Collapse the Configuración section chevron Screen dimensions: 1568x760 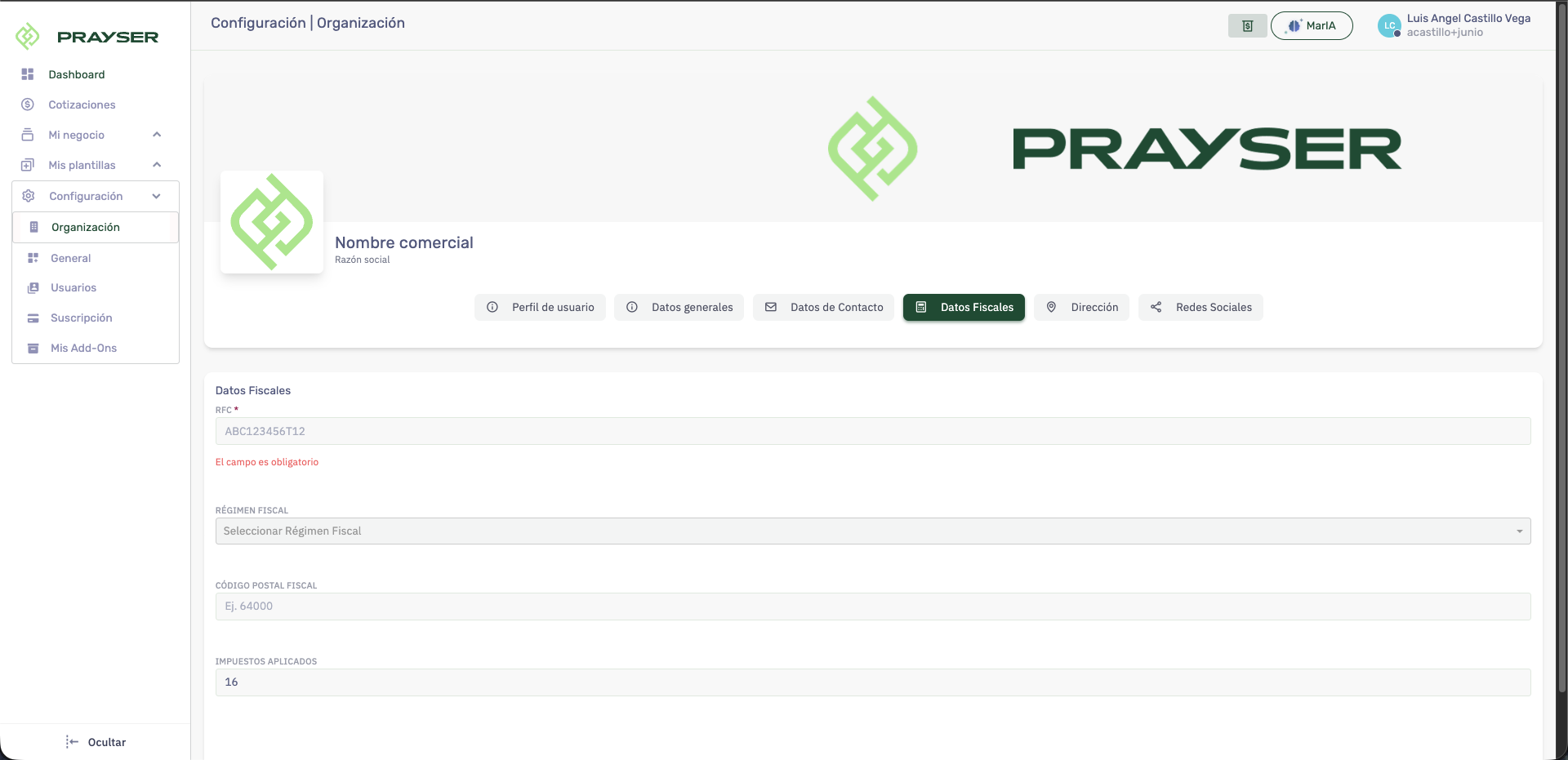click(x=157, y=196)
